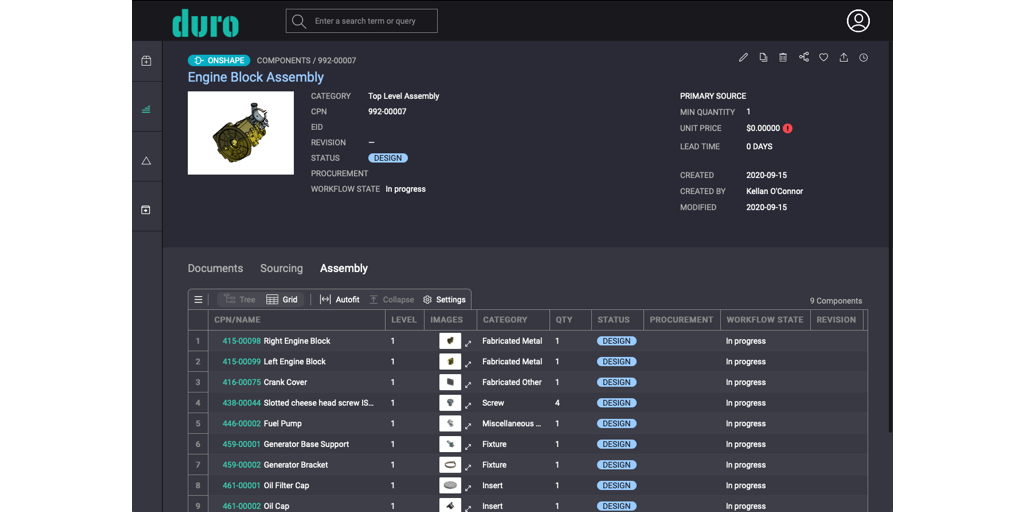
Task: Open revision history clock icon
Action: coord(864,58)
